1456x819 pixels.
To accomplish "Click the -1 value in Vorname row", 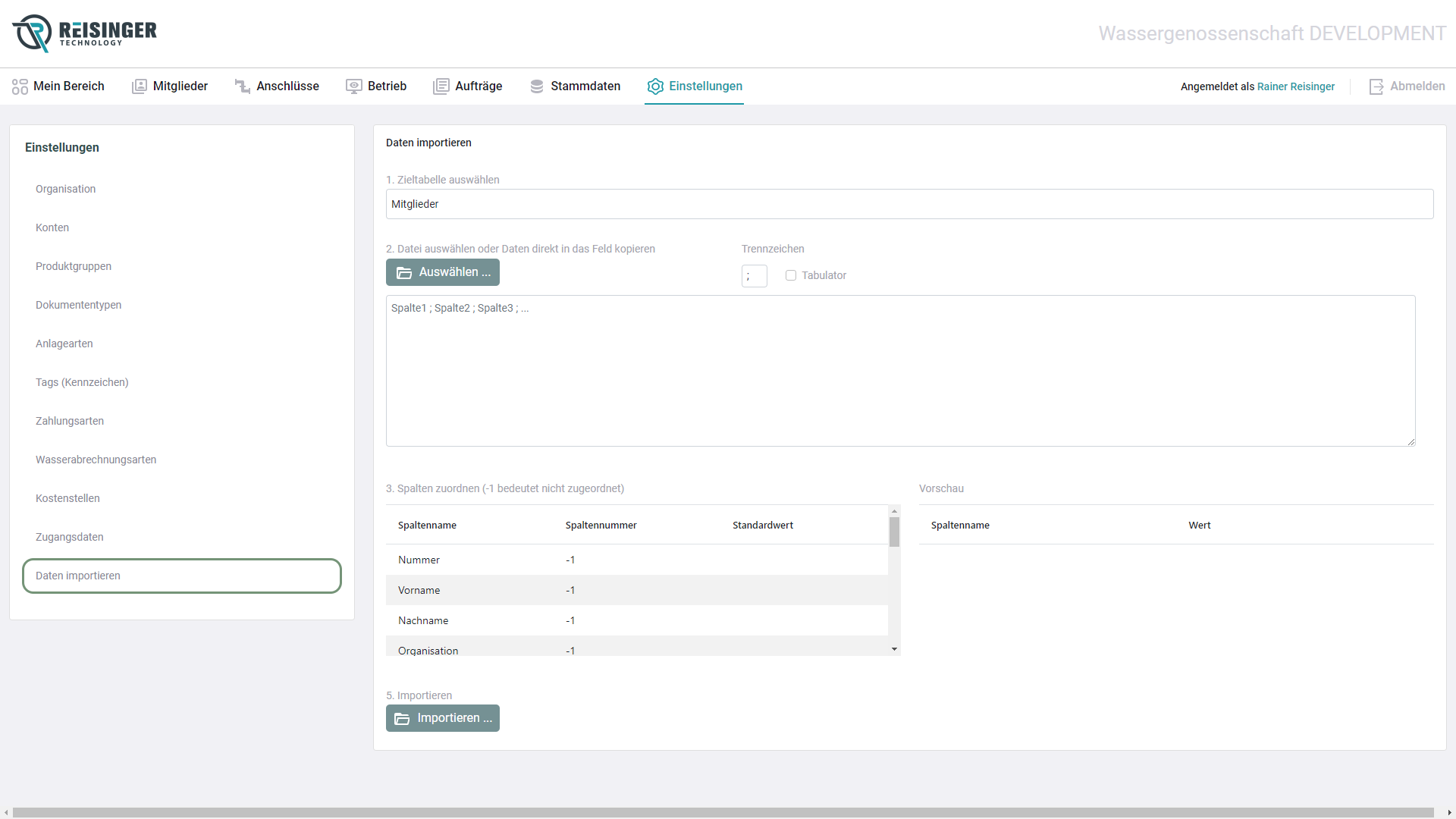I will 570,590.
